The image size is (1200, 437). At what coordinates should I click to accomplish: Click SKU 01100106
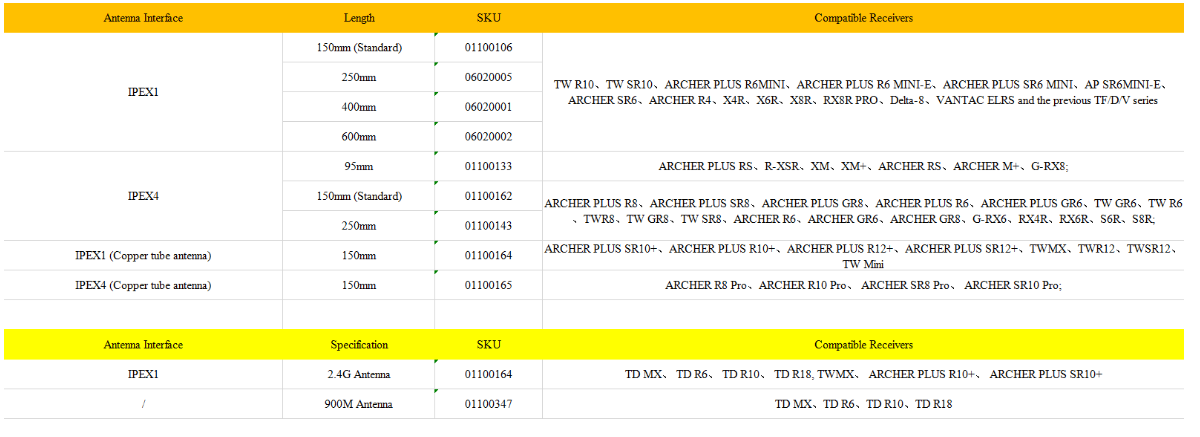[x=489, y=48]
